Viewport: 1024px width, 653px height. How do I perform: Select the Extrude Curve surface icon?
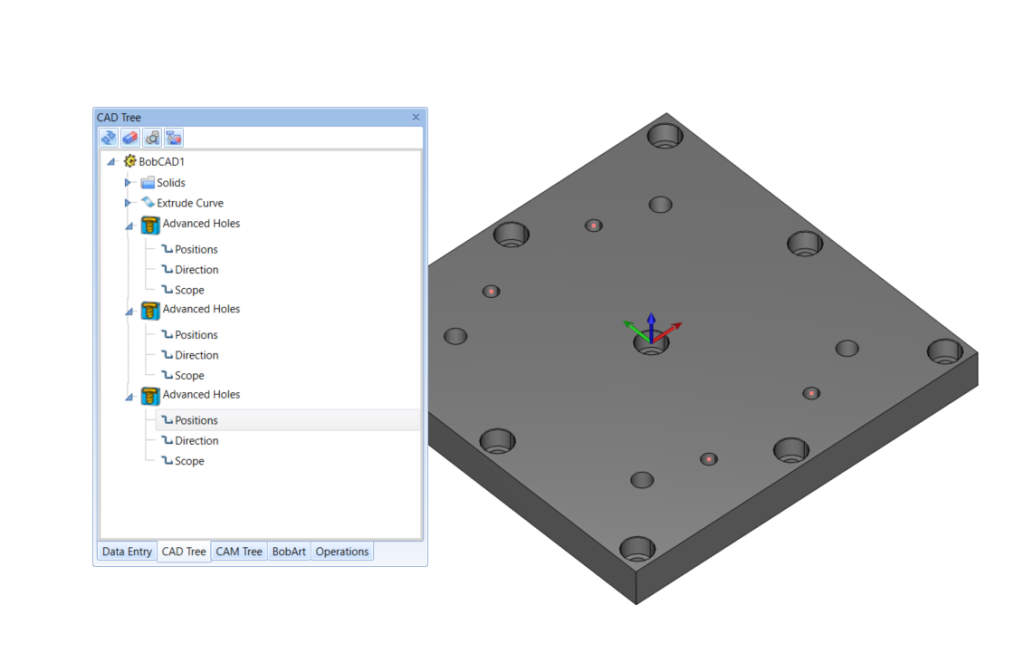147,202
